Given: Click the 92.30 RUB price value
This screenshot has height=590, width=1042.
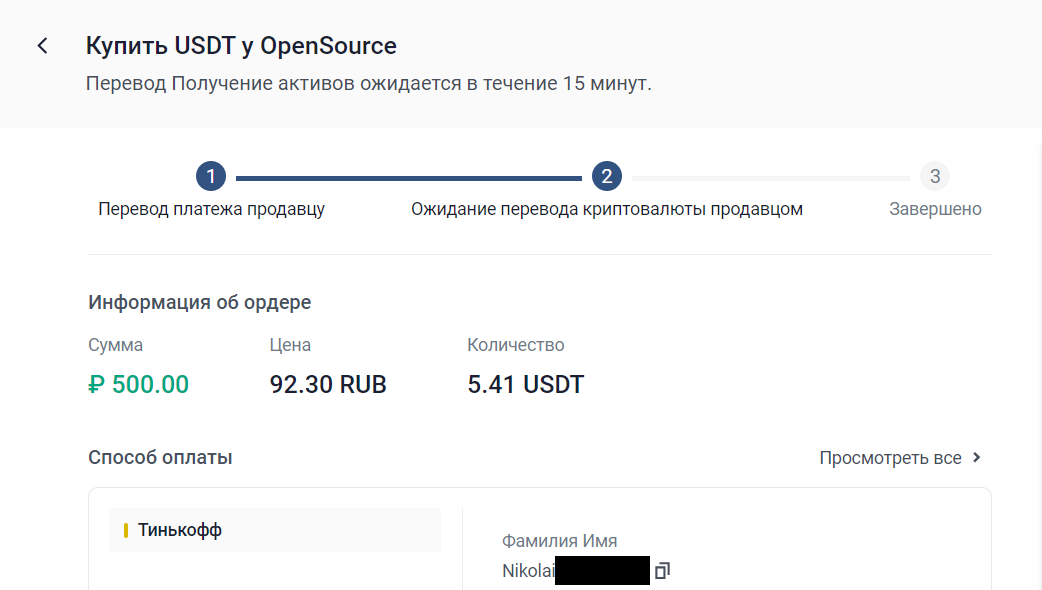Looking at the screenshot, I should pyautogui.click(x=328, y=384).
